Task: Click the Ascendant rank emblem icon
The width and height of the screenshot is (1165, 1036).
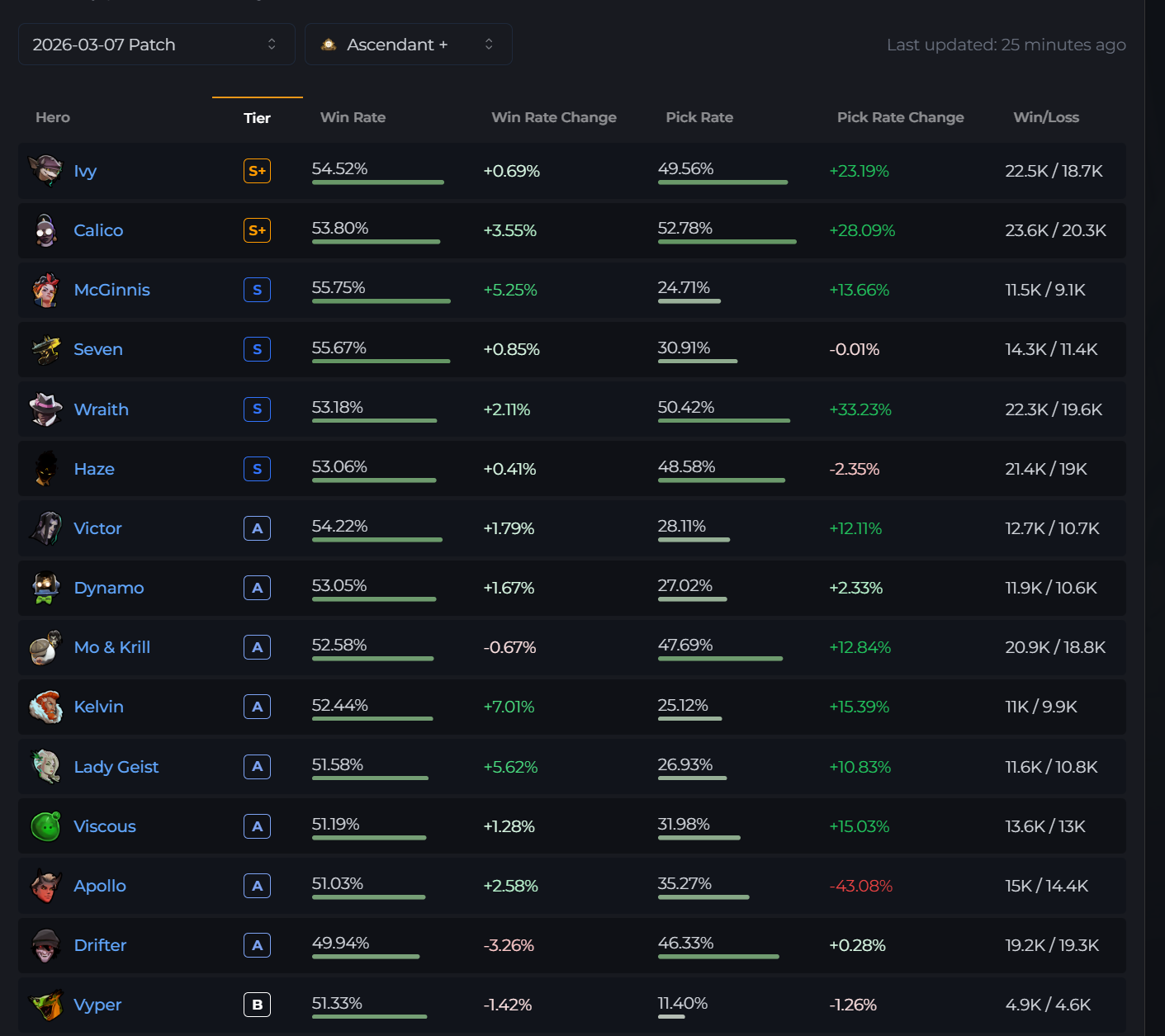Action: (329, 45)
